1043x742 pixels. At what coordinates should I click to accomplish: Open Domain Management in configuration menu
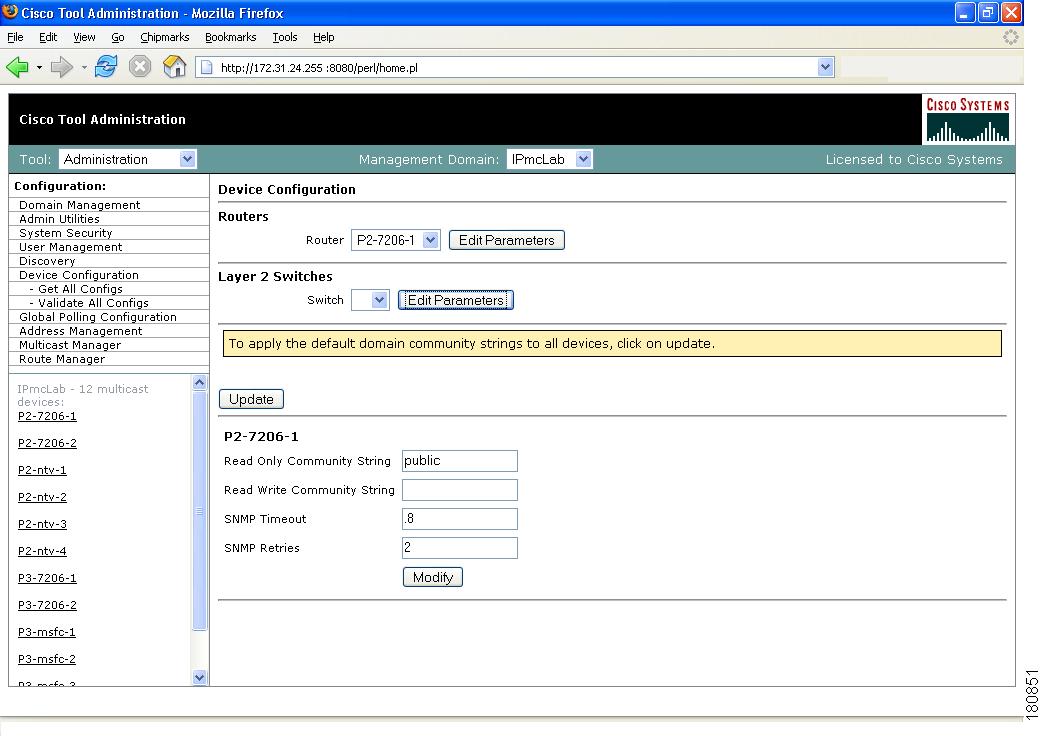tap(79, 205)
